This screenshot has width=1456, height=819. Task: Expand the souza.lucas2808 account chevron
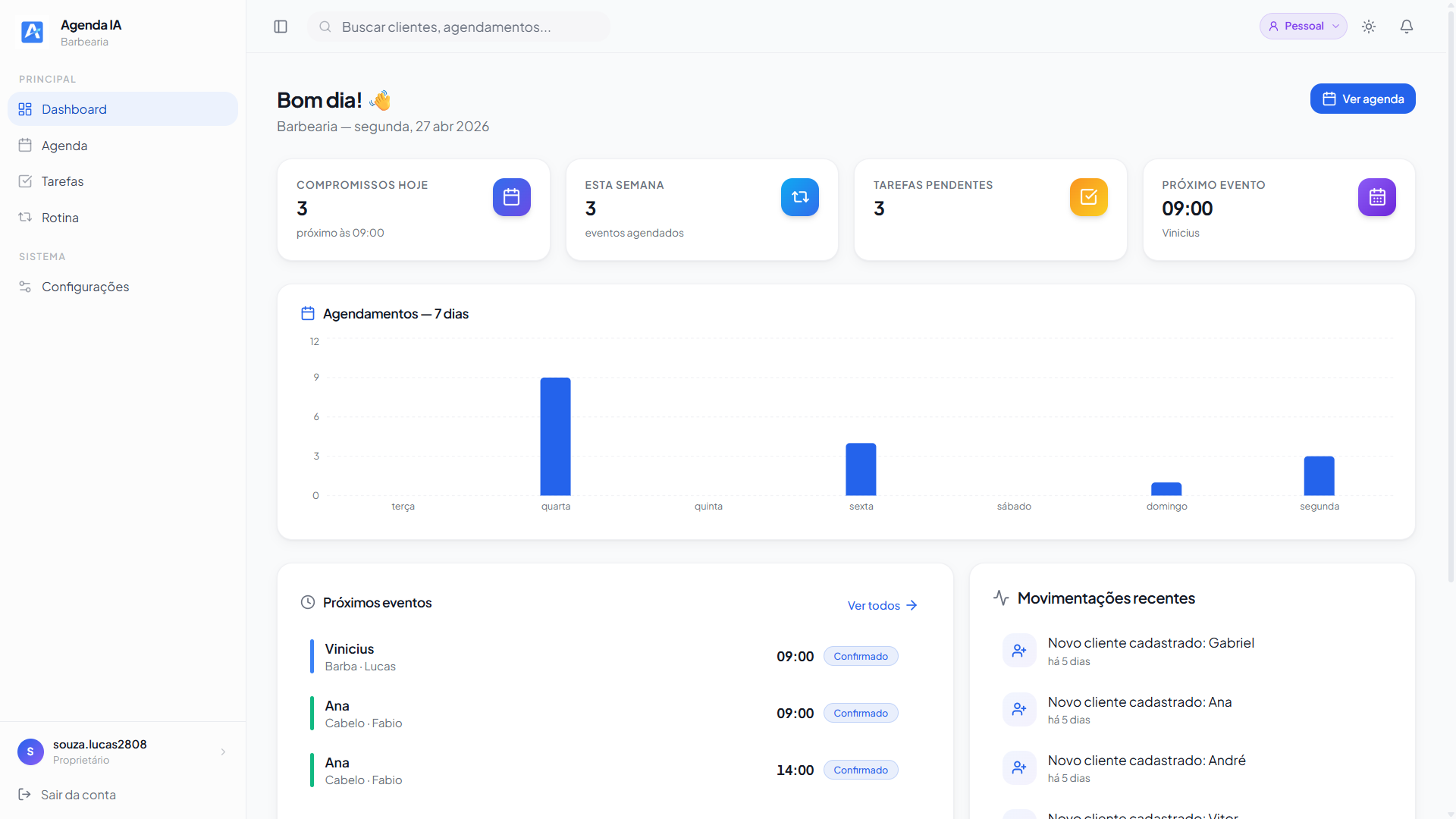coord(223,752)
